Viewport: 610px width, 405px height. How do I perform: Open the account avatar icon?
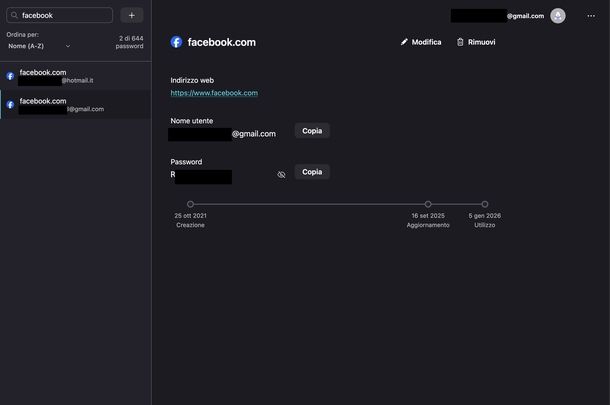coord(557,16)
